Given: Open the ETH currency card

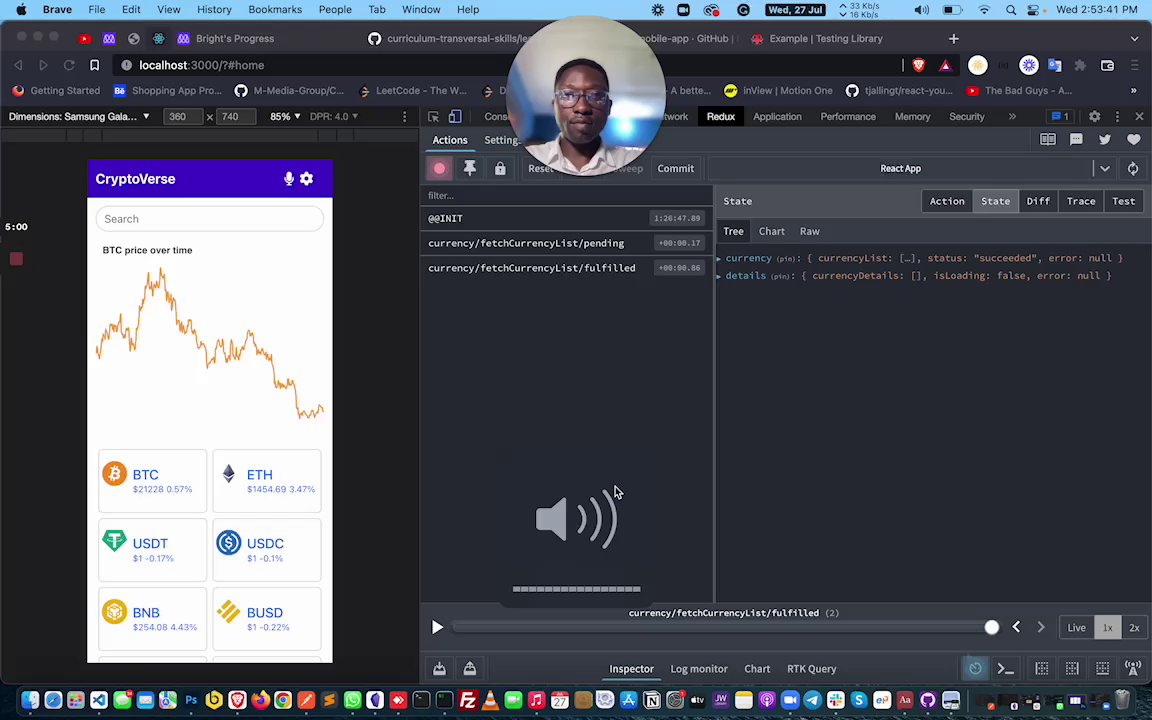Looking at the screenshot, I should click(x=267, y=481).
